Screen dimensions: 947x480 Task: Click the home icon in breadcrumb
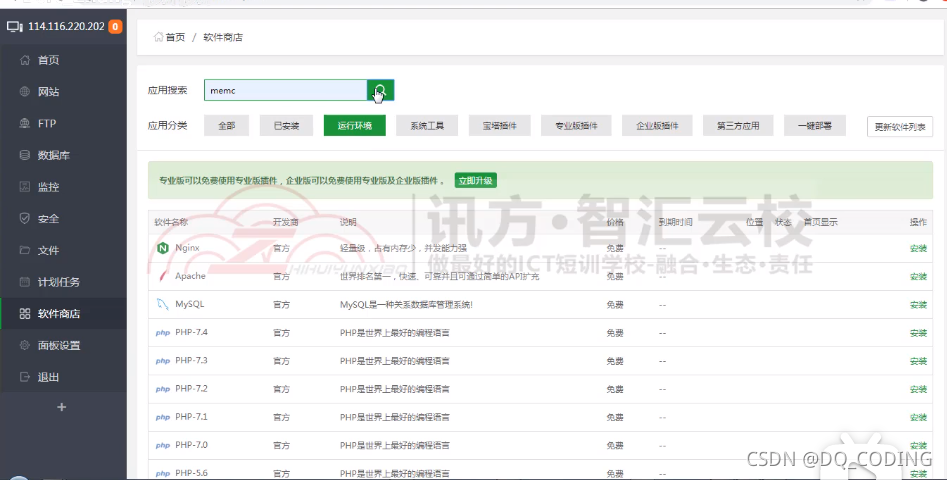[158, 37]
